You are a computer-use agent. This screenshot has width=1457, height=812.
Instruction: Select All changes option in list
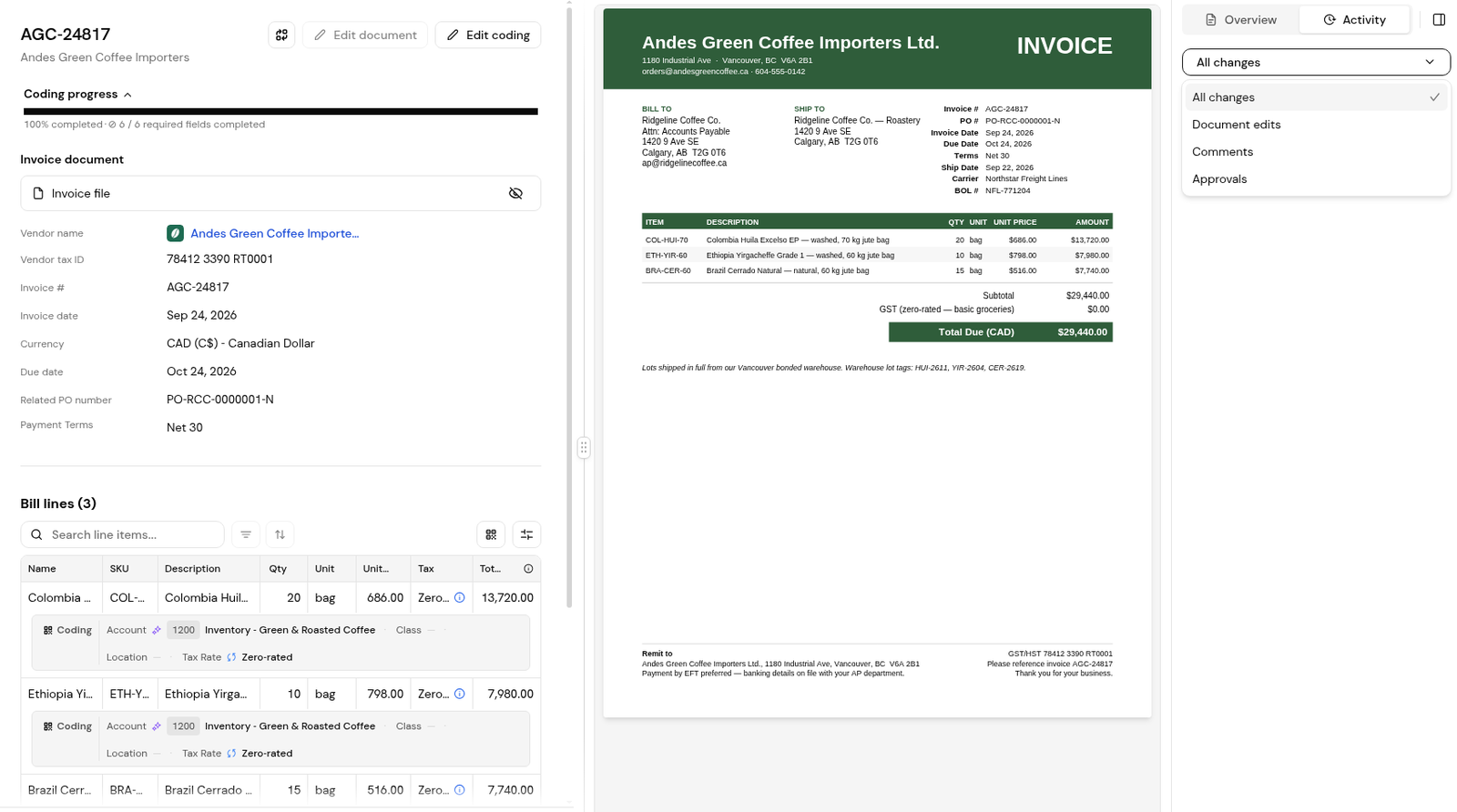[1316, 97]
